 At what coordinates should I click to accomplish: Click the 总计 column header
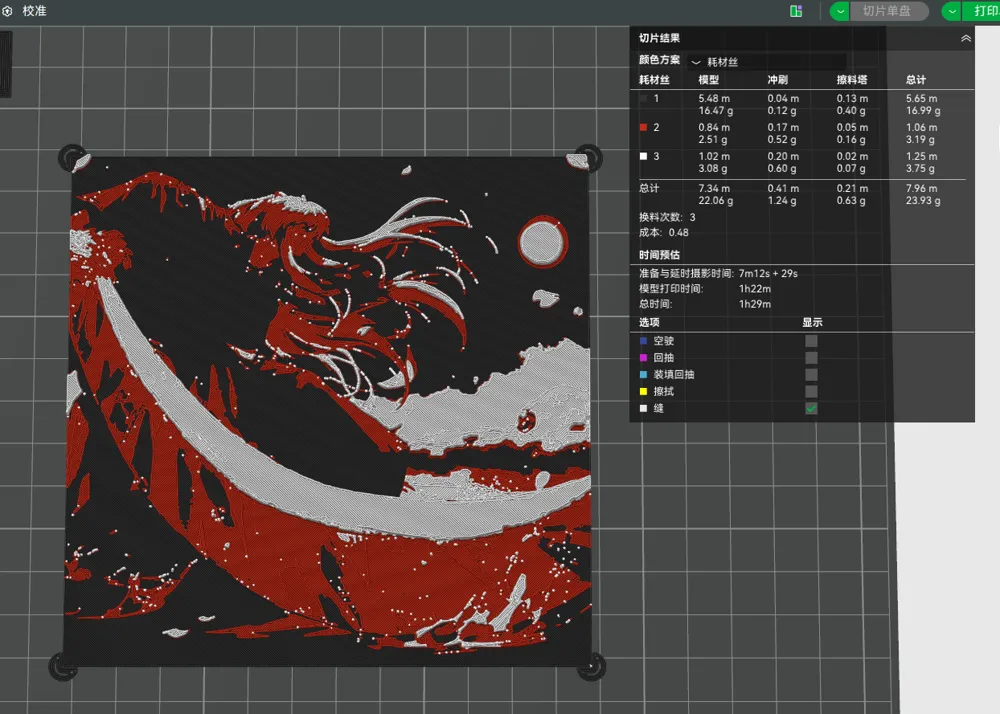(x=916, y=80)
